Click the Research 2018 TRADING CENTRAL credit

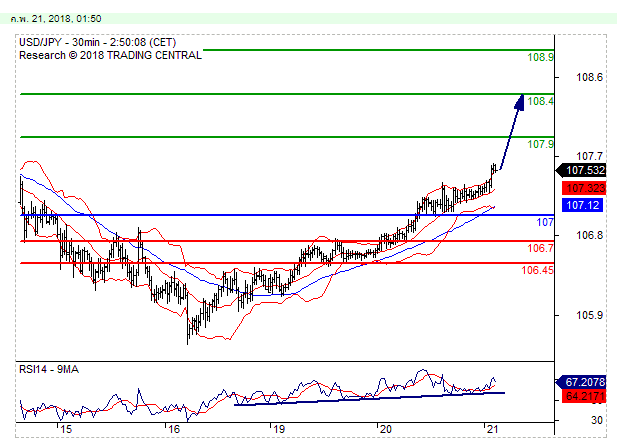pos(110,55)
